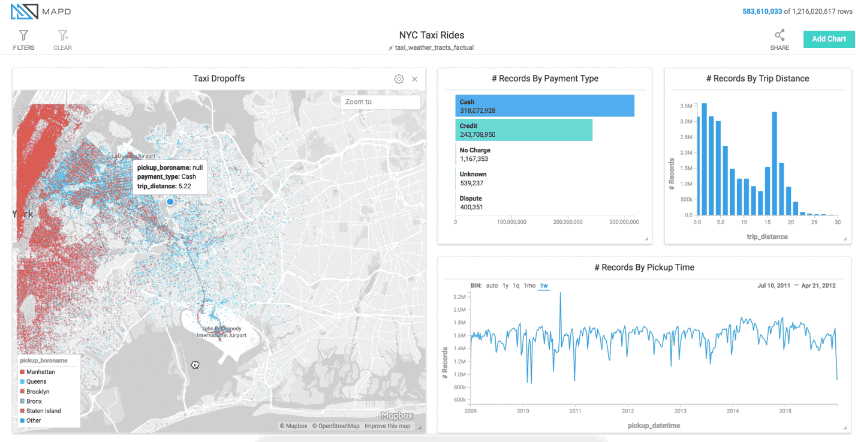Toggle Manhattan in the map legend
The width and height of the screenshot is (856, 442).
pyautogui.click(x=38, y=372)
